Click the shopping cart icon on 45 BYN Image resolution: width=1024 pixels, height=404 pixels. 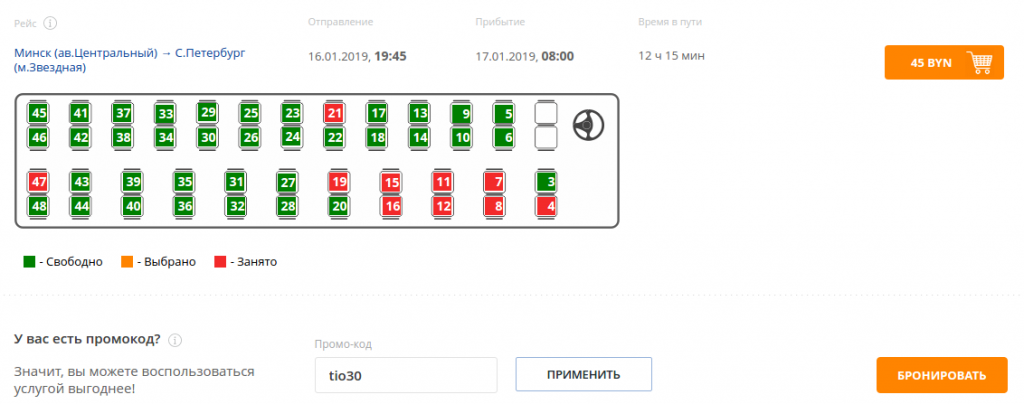(x=982, y=63)
